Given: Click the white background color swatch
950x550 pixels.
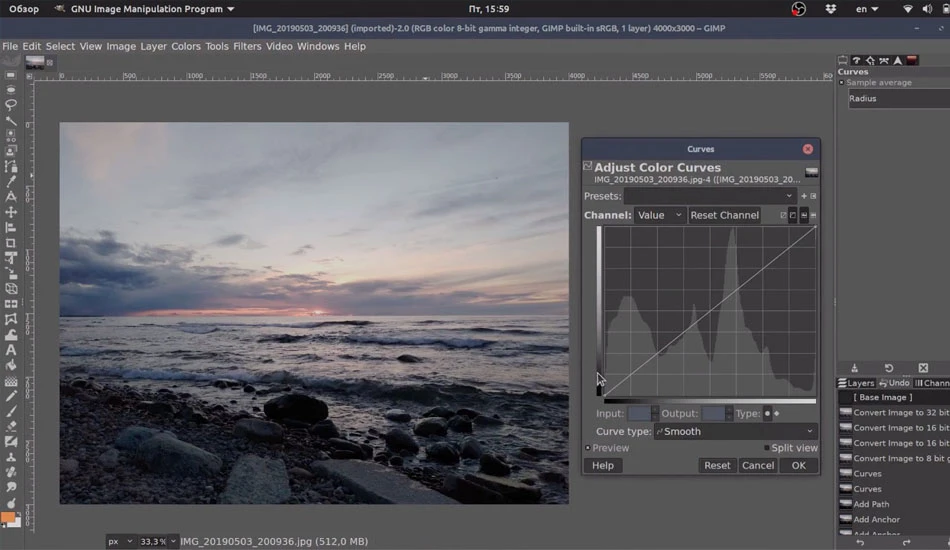Looking at the screenshot, I should [16, 522].
